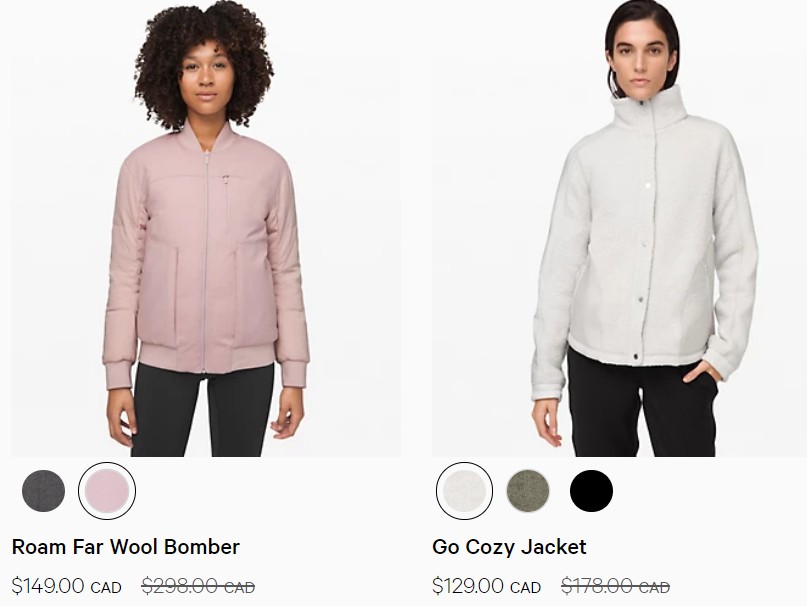This screenshot has width=807, height=606.
Task: Click the curly-haired model's face
Action: (206, 76)
